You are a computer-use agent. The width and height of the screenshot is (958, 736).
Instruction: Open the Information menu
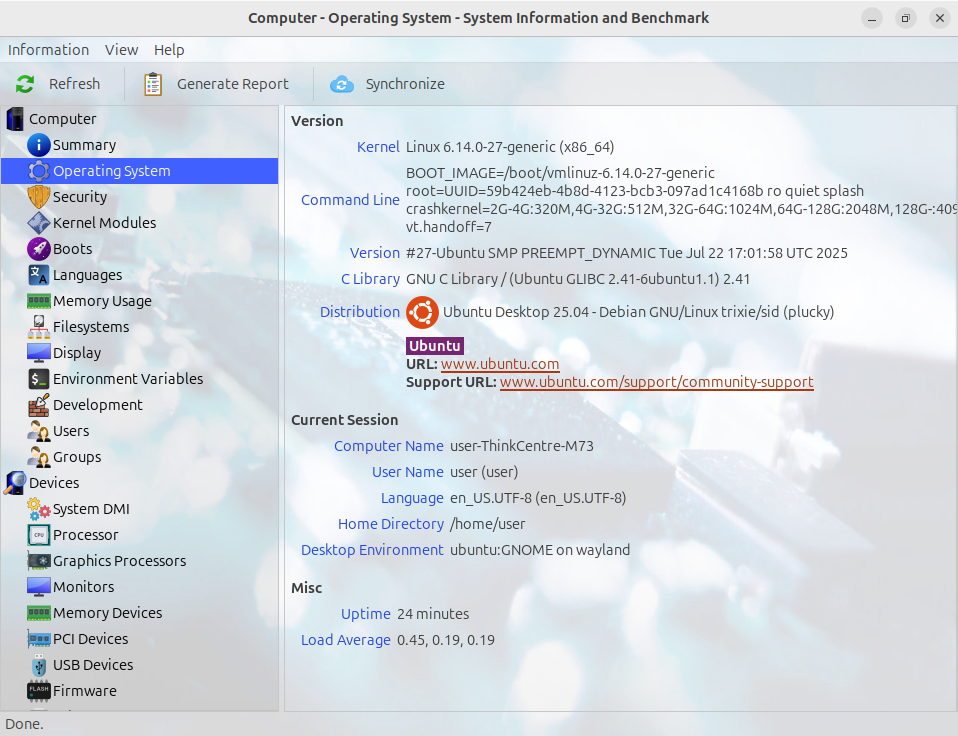point(48,49)
